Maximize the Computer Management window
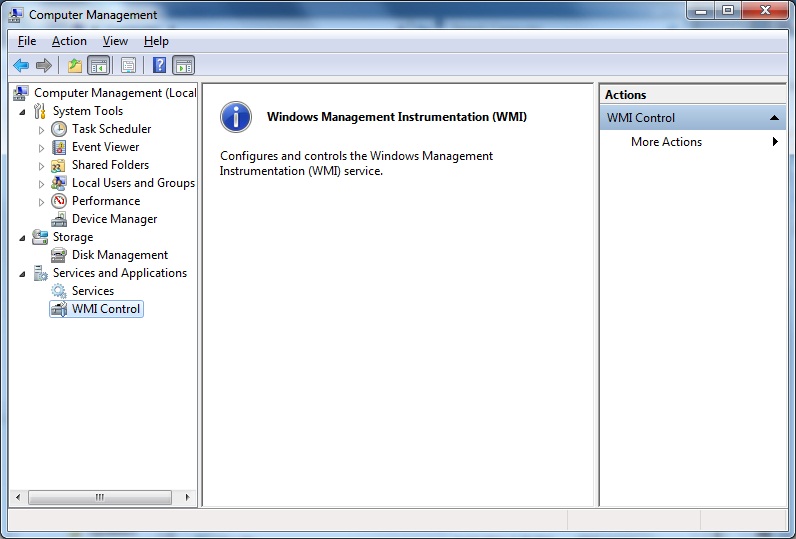 728,10
